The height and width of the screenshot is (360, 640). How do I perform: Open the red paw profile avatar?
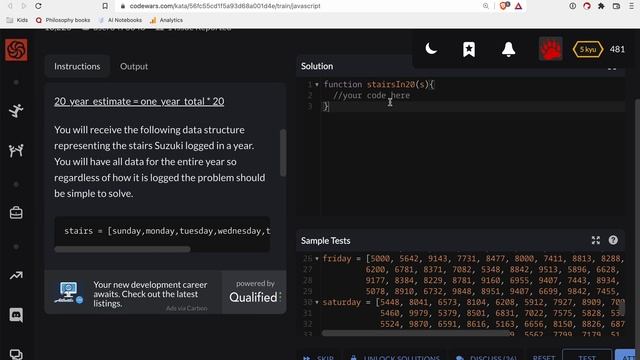click(x=551, y=49)
